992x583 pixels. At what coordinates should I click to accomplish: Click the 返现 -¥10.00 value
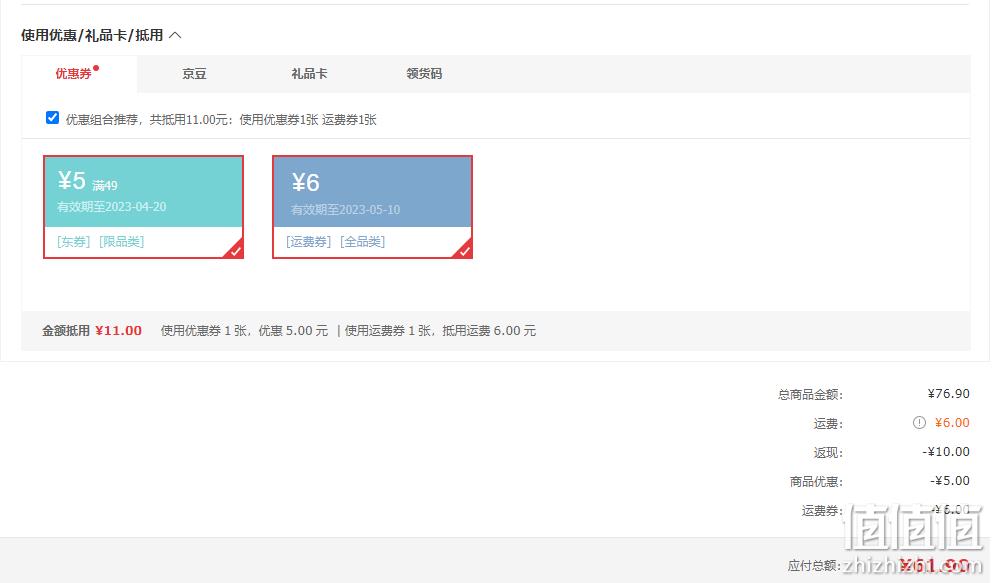[x=946, y=452]
